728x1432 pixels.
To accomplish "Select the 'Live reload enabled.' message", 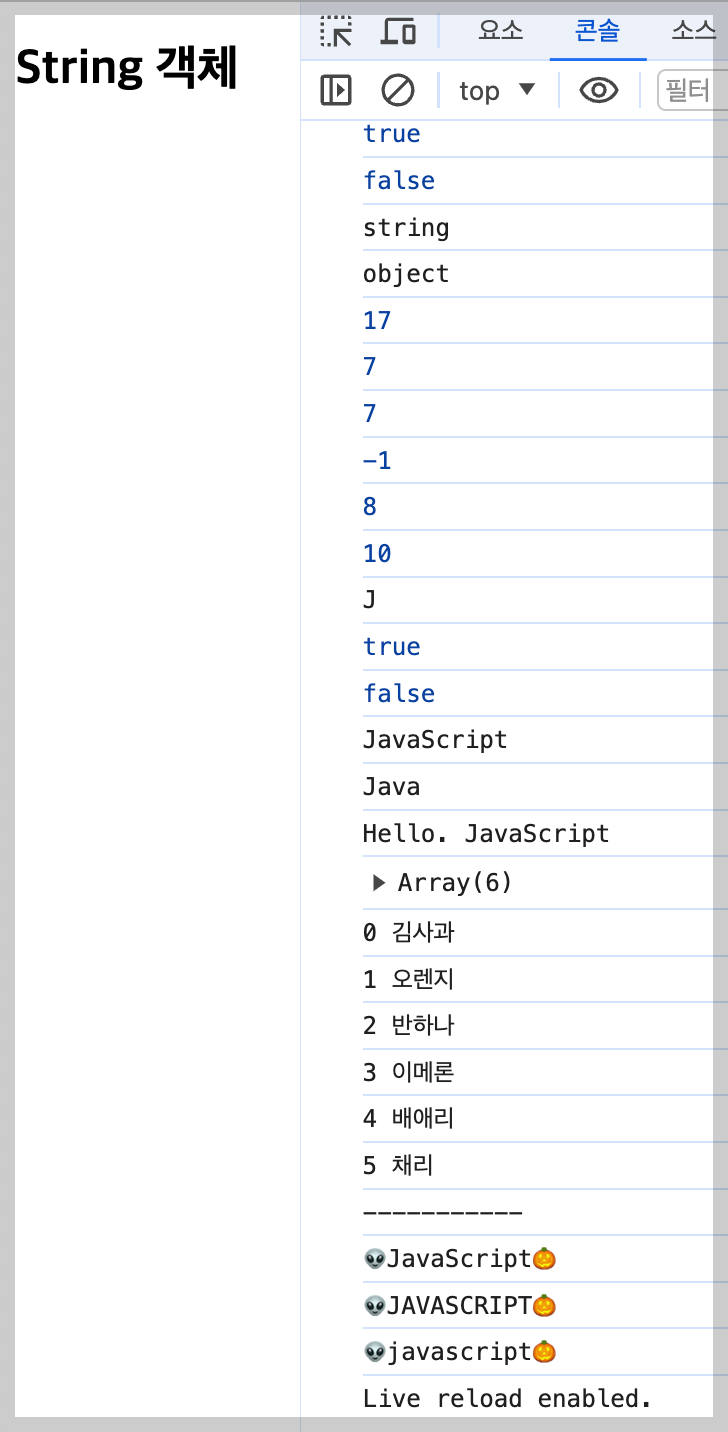I will (508, 1398).
